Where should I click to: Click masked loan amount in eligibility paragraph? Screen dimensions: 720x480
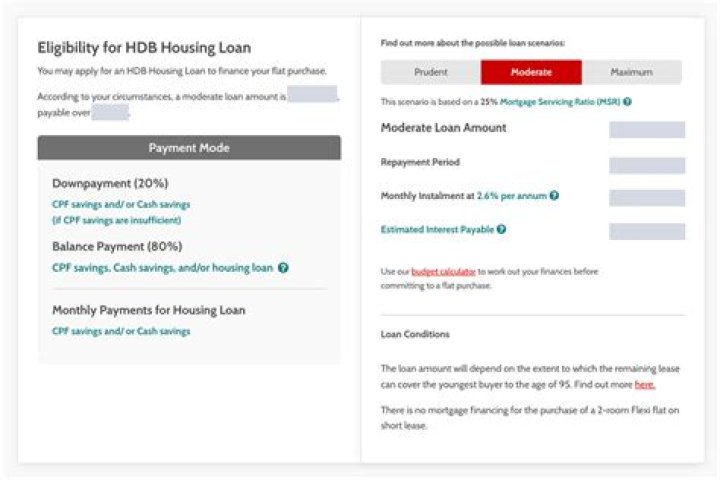pyautogui.click(x=312, y=96)
